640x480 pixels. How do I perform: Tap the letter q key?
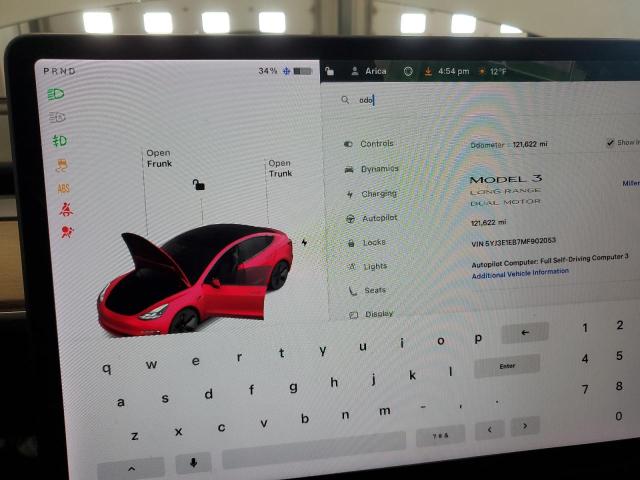click(107, 368)
